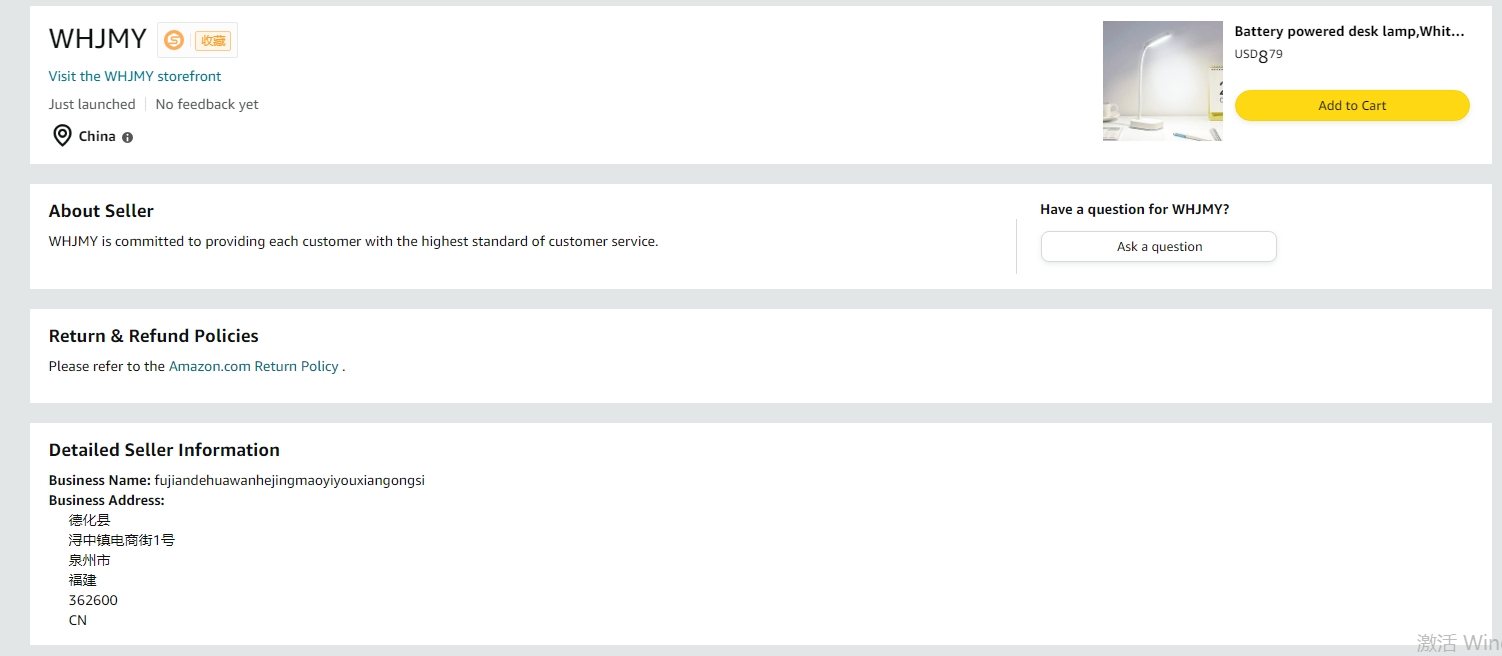Image resolution: width=1502 pixels, height=656 pixels.
Task: Click the 收藏 favorite button
Action: pyautogui.click(x=213, y=40)
